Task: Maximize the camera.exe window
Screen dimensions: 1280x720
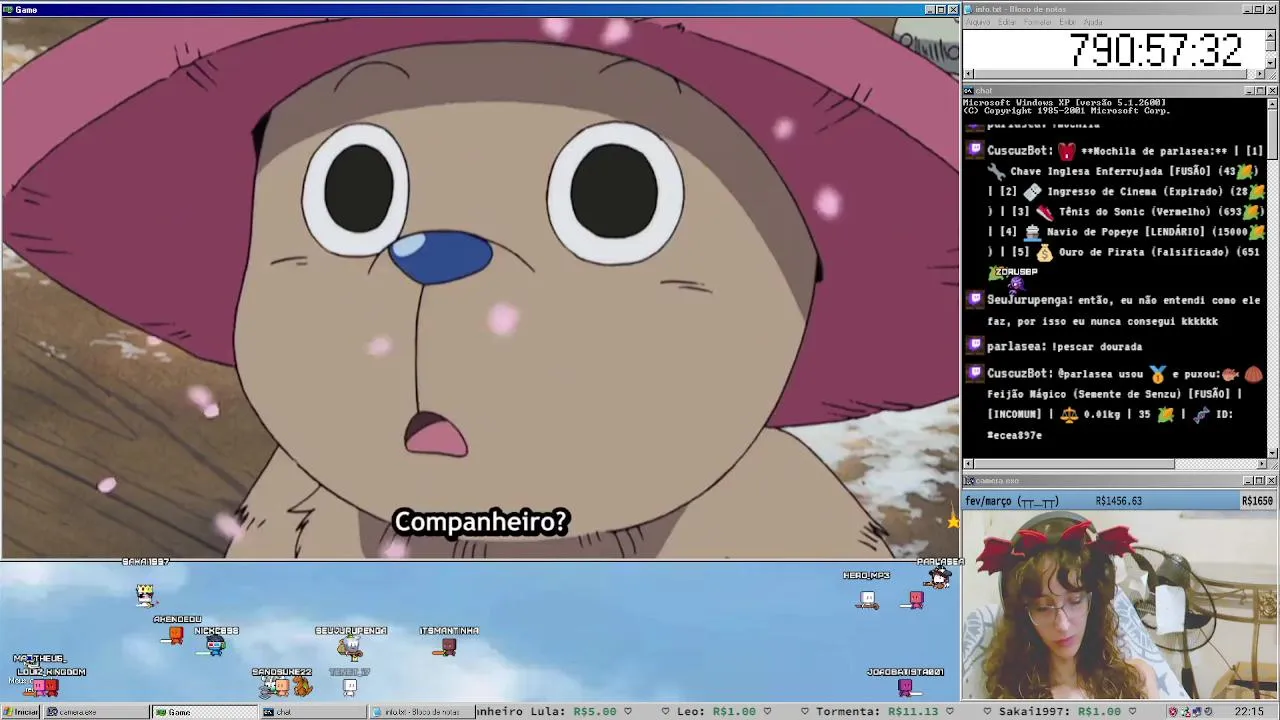Action: coord(1261,481)
